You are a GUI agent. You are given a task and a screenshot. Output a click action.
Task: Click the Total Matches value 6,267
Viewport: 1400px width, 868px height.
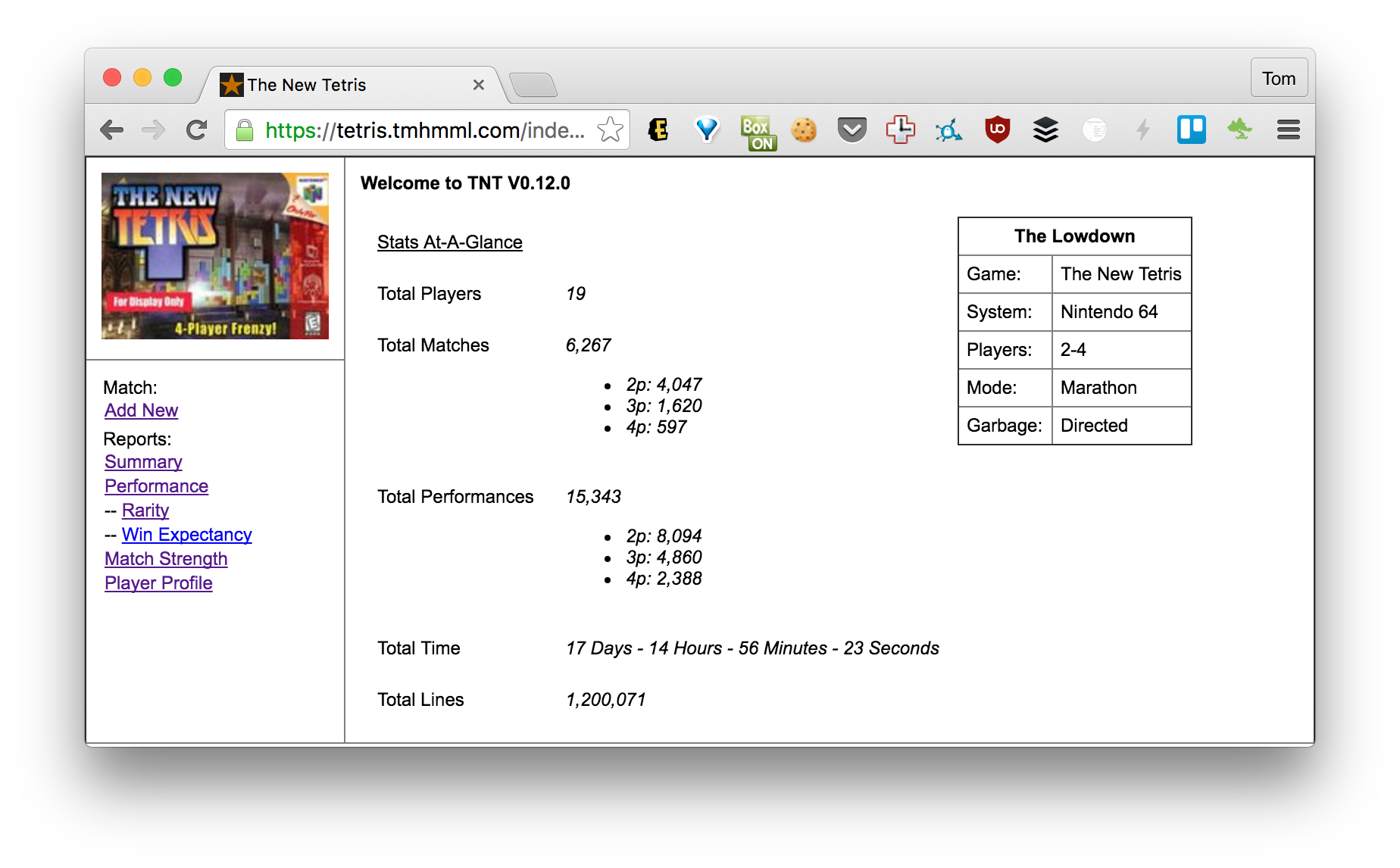pos(588,345)
